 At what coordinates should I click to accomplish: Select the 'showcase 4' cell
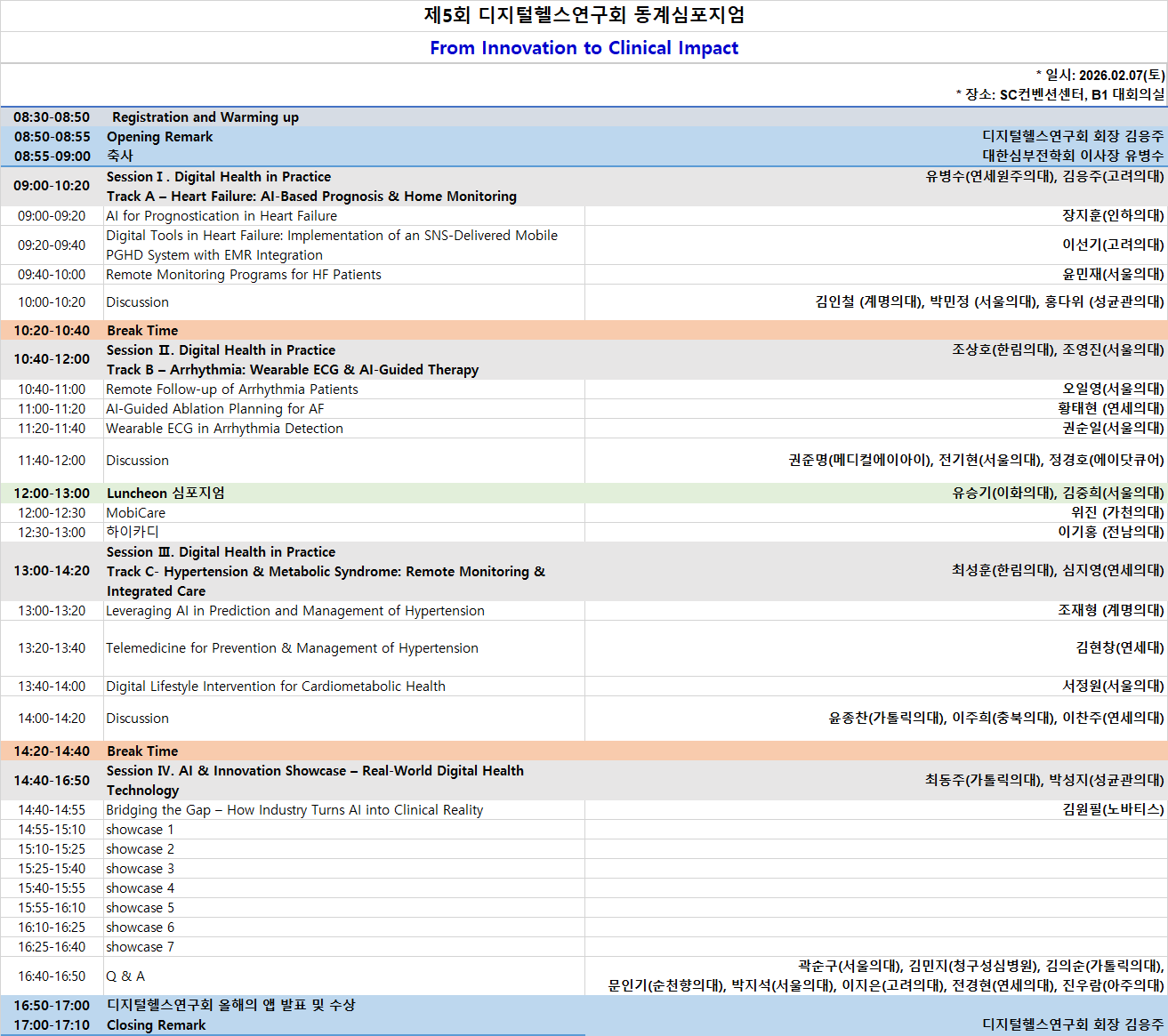(141, 888)
